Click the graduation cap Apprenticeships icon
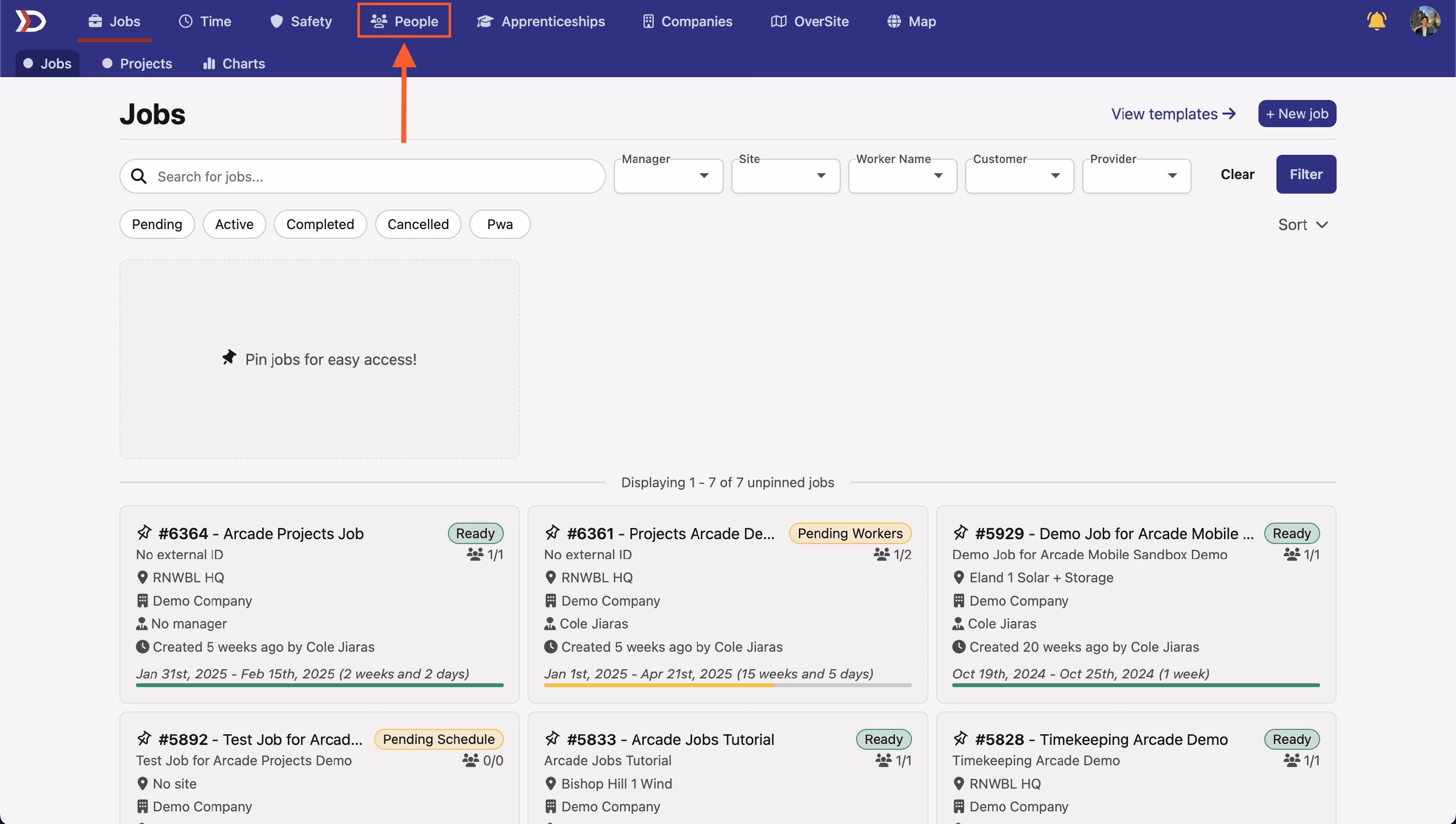This screenshot has height=824, width=1456. pyautogui.click(x=484, y=21)
